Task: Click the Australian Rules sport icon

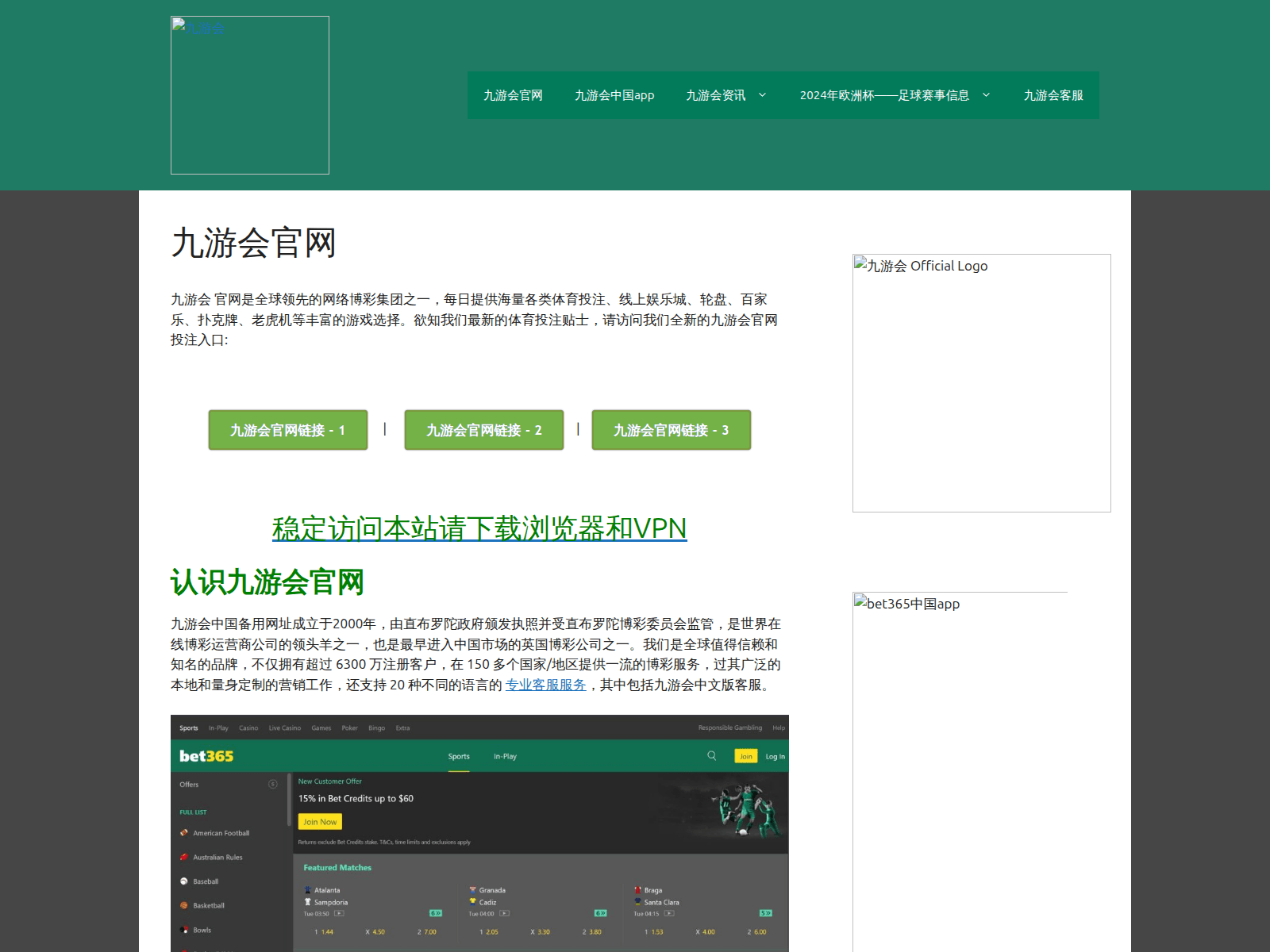Action: coord(184,858)
